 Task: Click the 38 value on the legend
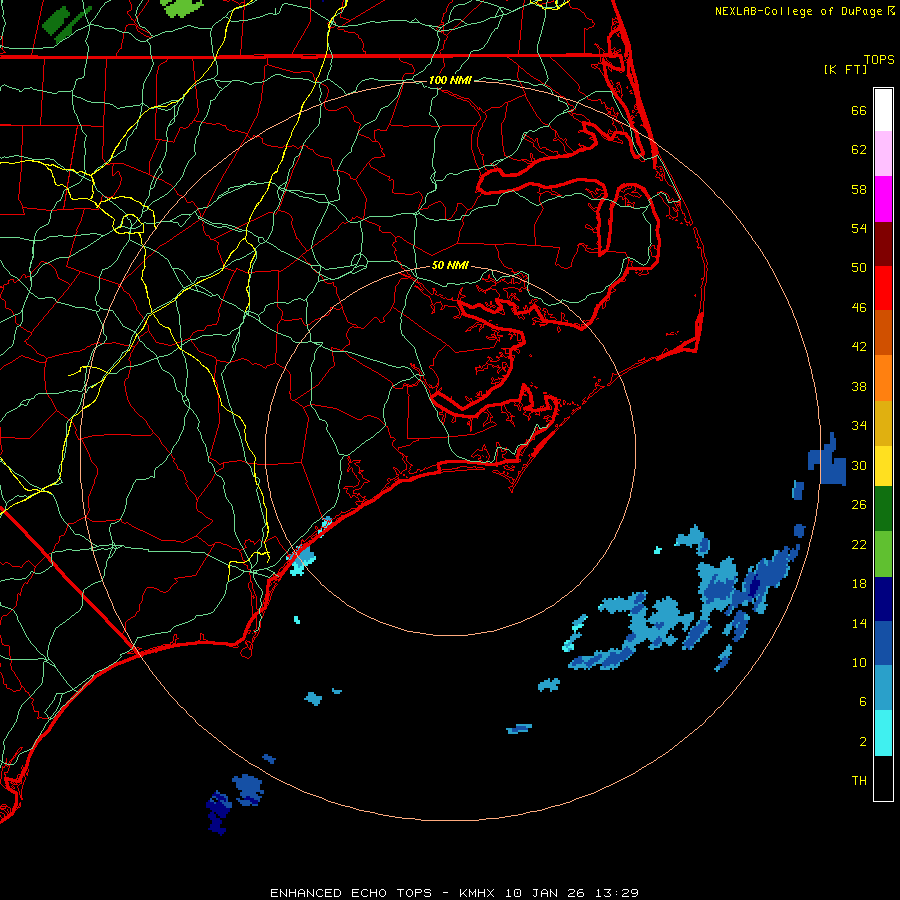pos(859,387)
